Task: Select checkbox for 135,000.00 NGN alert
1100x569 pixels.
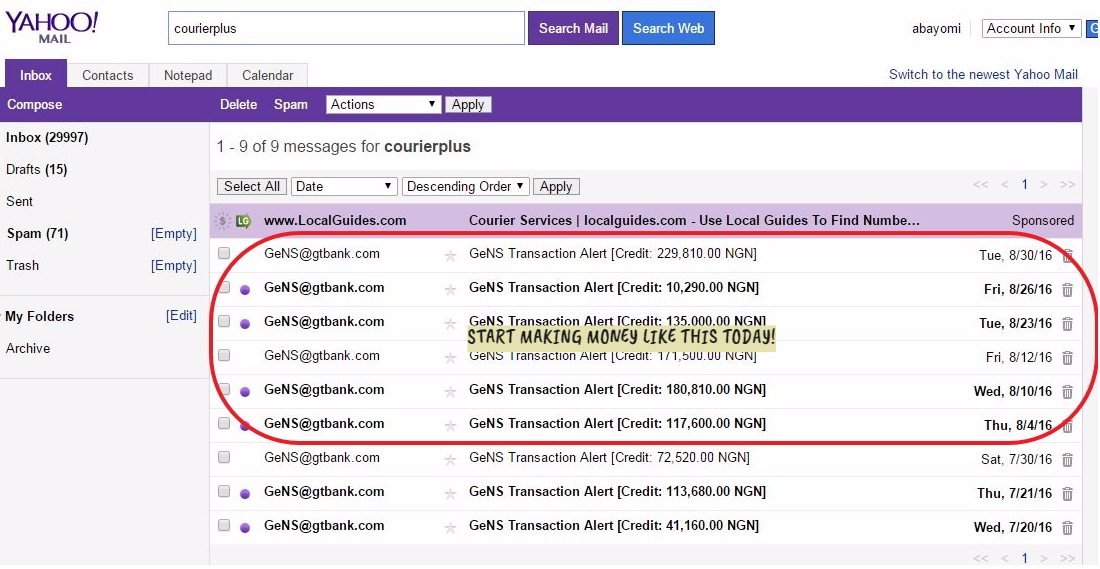Action: coord(224,321)
